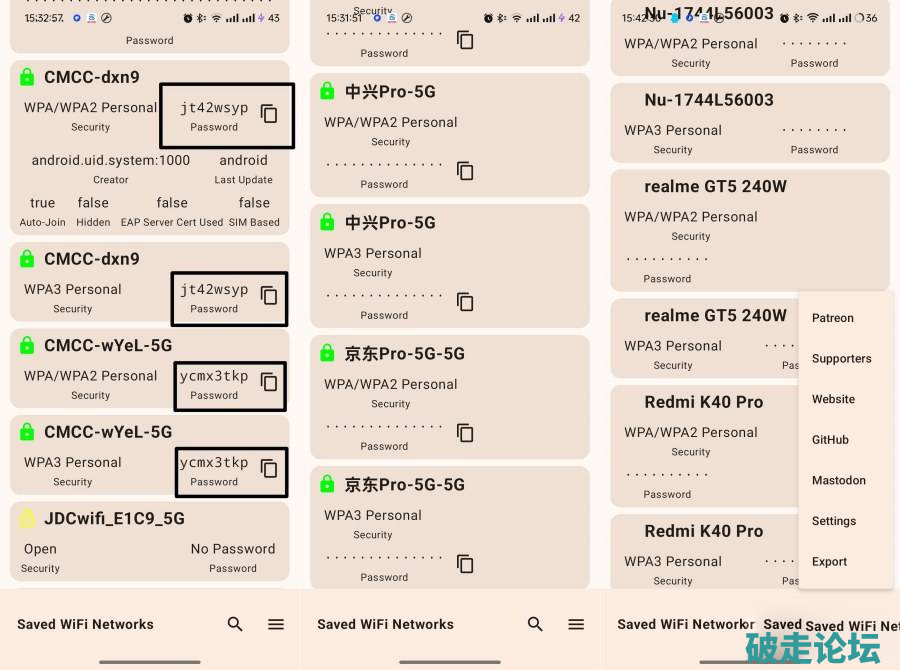Copy password for CMCC-dxn9 WPA3 Personal network
Image resolution: width=900 pixels, height=670 pixels.
(269, 295)
